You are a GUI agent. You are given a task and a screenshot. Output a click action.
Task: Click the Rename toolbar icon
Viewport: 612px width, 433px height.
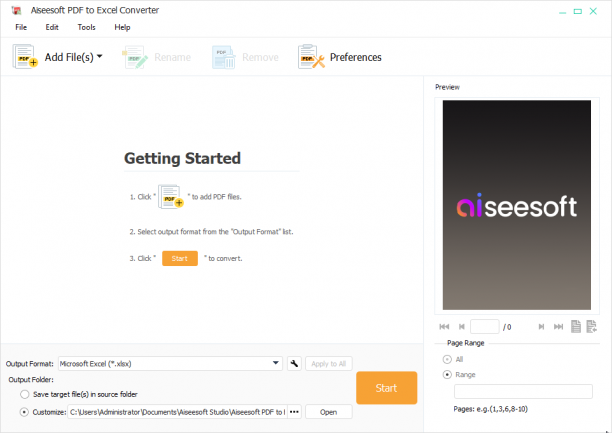[x=135, y=57]
